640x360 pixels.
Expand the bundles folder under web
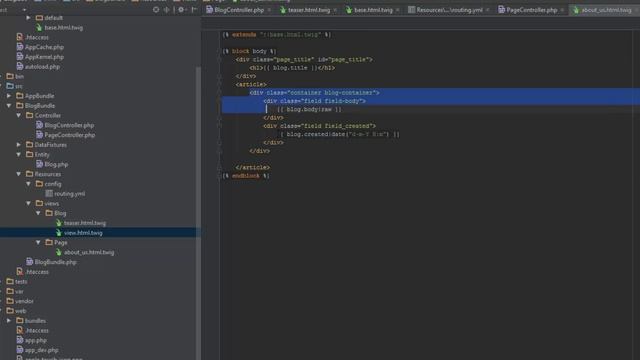[9, 321]
